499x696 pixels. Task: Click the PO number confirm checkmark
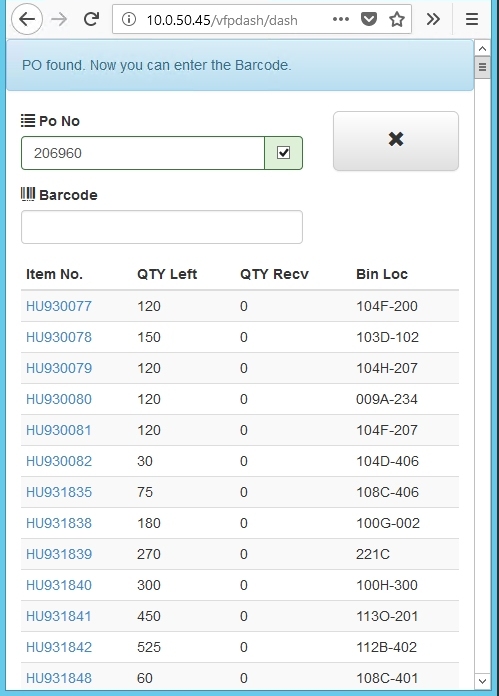tap(284, 153)
